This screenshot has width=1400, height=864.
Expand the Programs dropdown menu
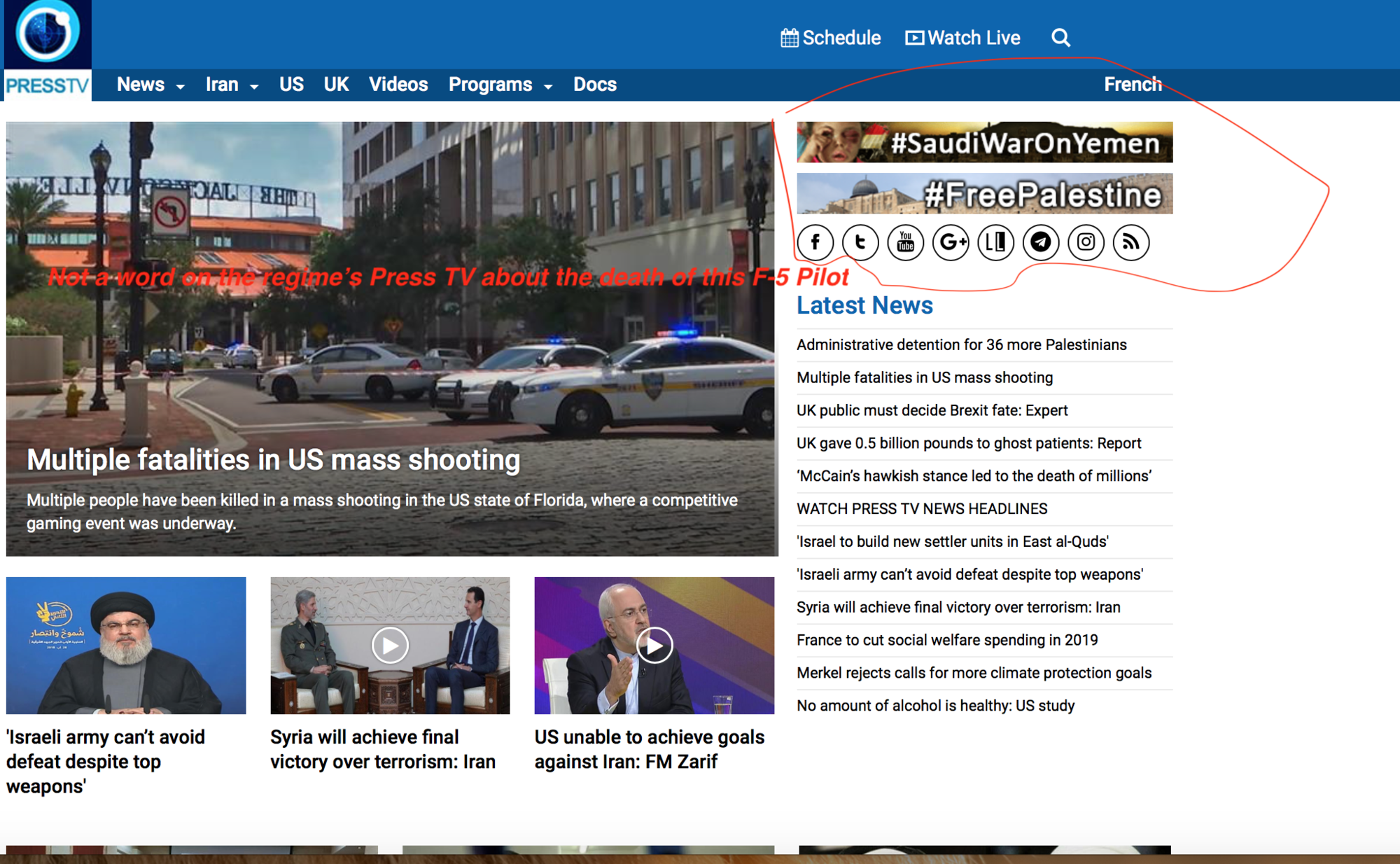click(x=500, y=85)
